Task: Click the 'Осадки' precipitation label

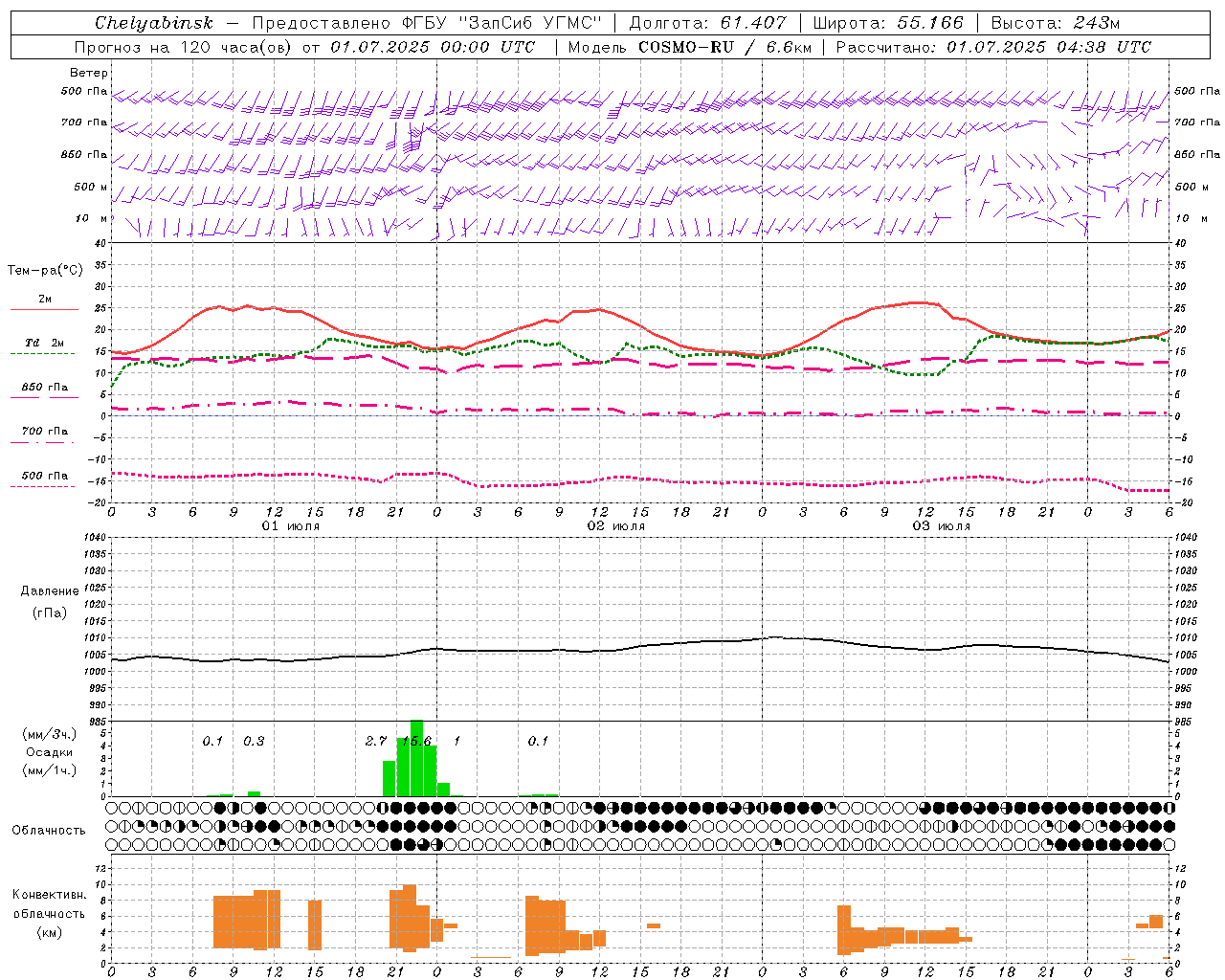Action: 50,752
